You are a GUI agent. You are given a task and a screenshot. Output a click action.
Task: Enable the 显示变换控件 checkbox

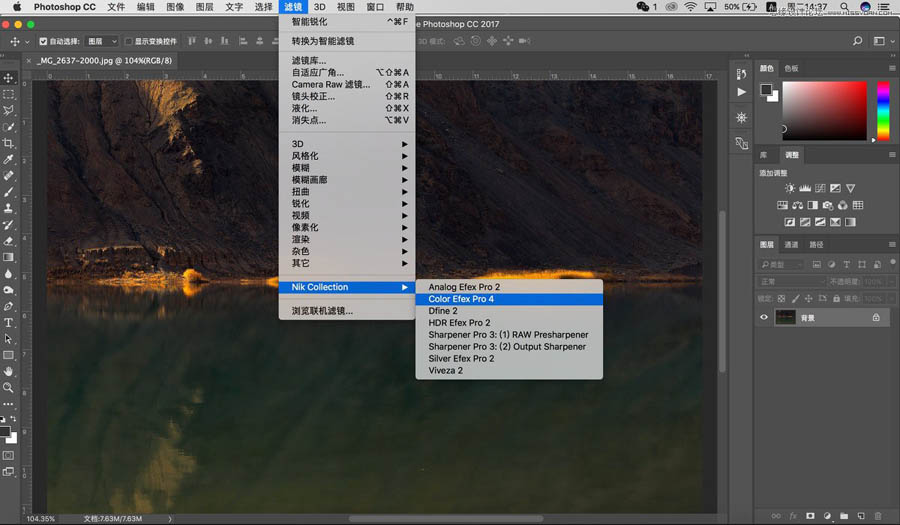pyautogui.click(x=128, y=41)
